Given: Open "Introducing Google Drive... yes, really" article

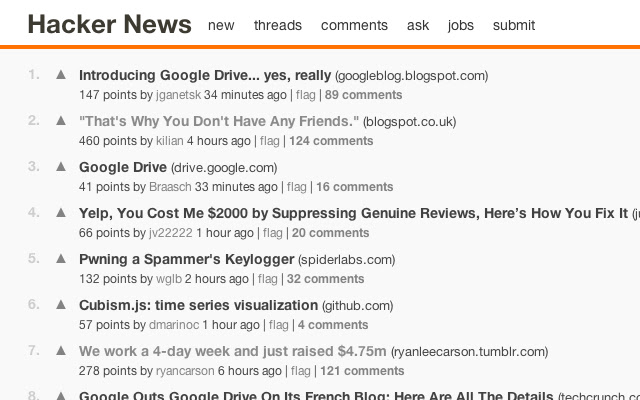Looking at the screenshot, I should pos(205,76).
